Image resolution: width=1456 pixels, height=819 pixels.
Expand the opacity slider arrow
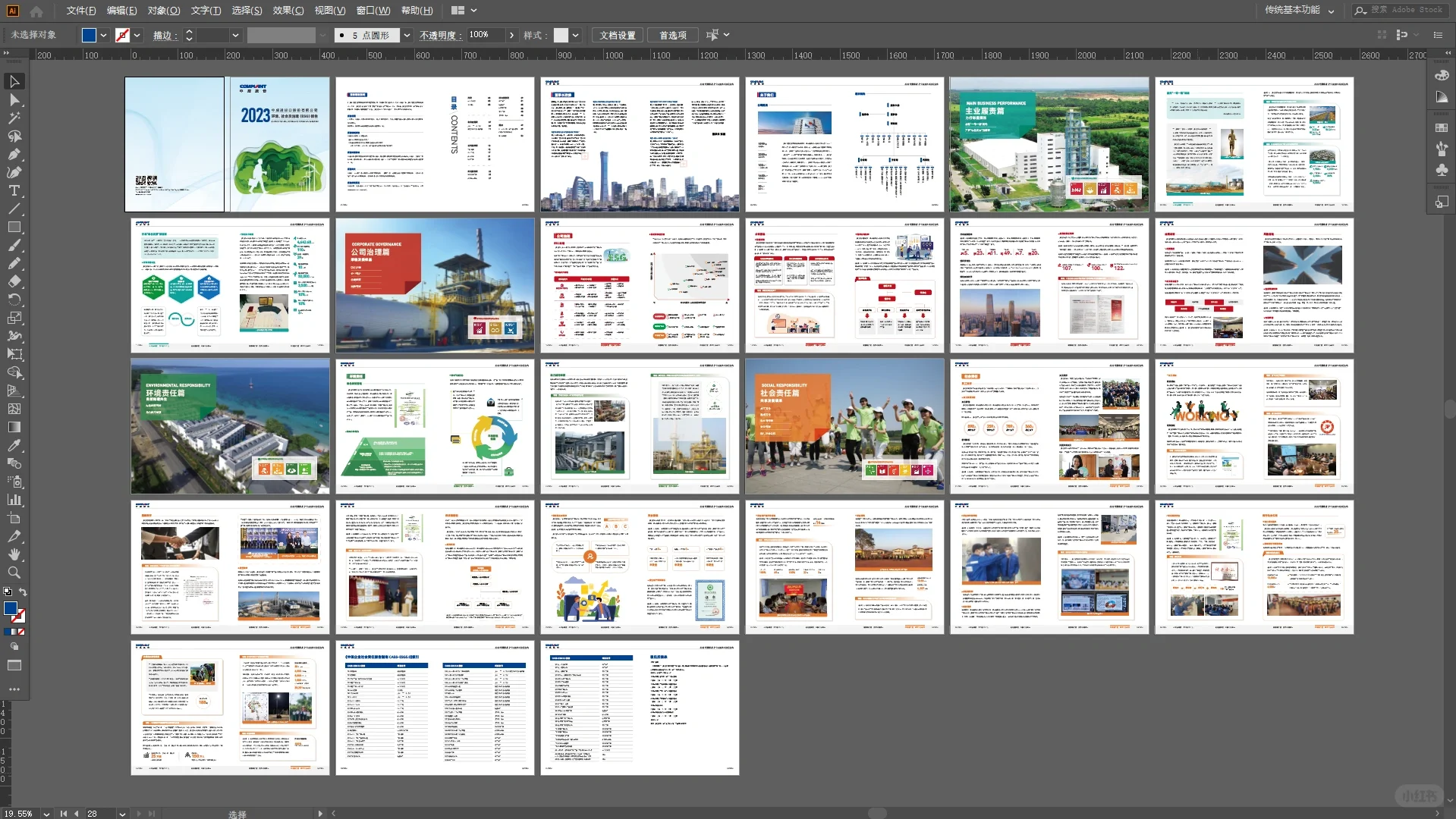(511, 35)
